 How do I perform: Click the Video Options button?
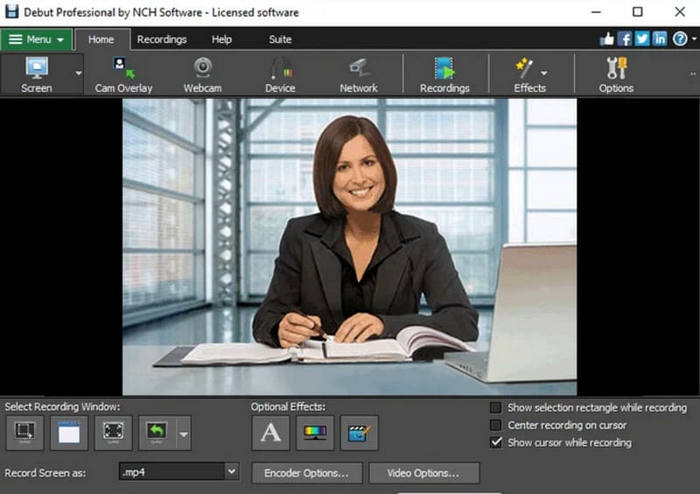pos(424,473)
